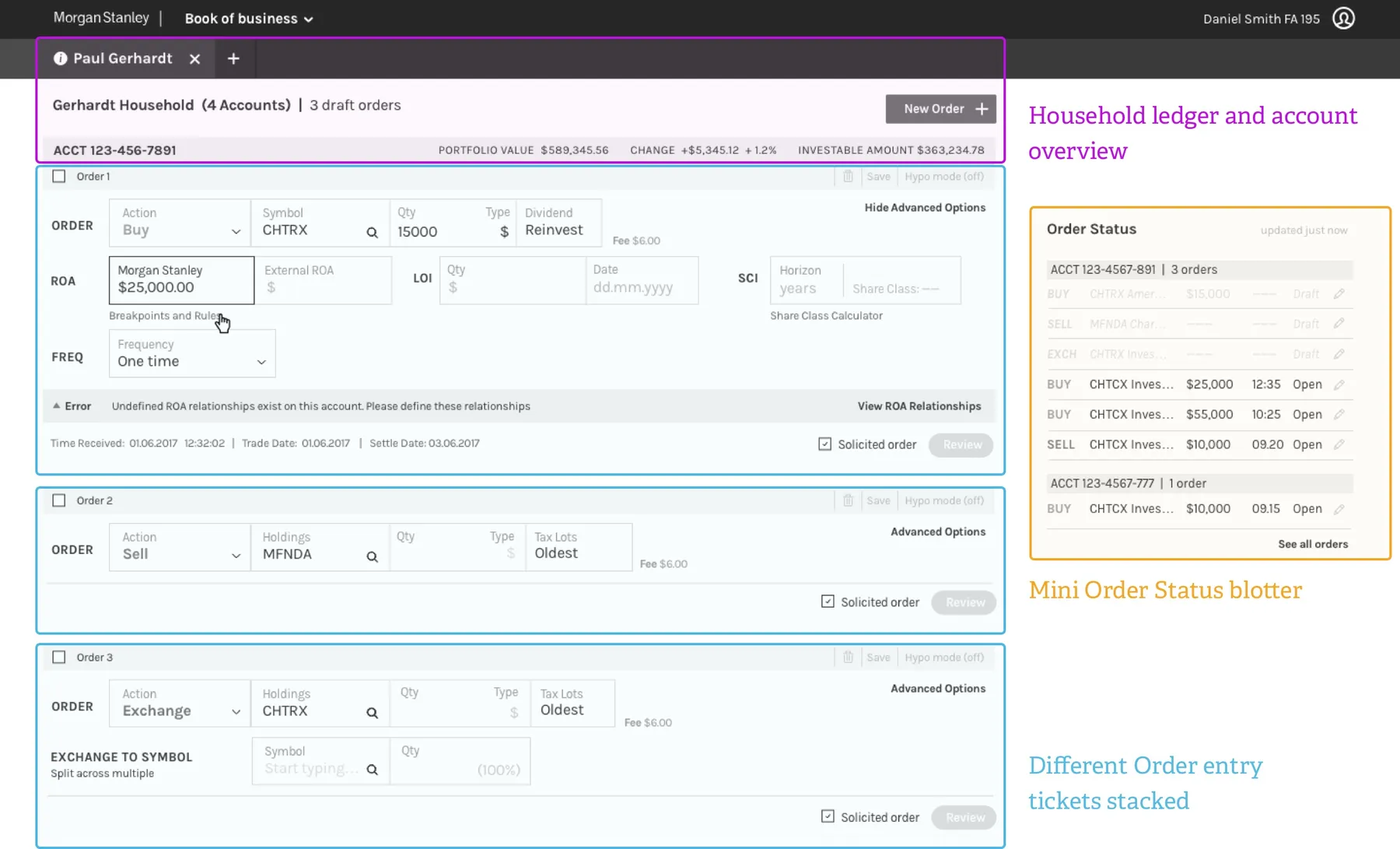Open the Frequency One time dropdown
This screenshot has height=849, width=1400.
click(192, 353)
